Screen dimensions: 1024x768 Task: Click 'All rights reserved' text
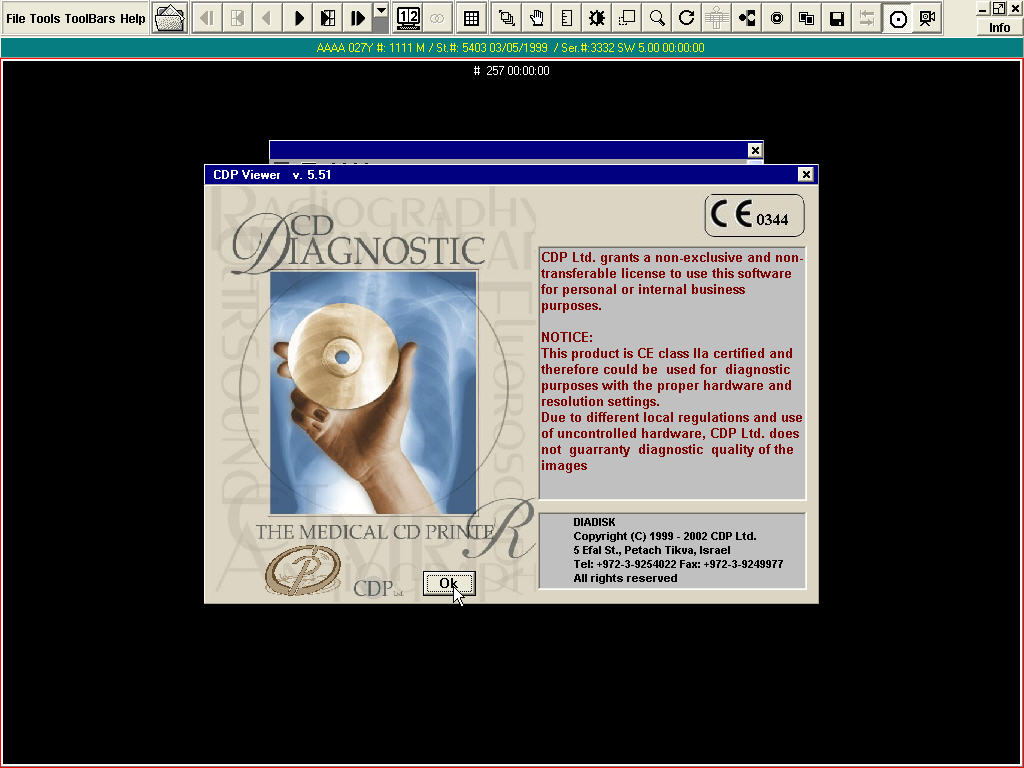(625, 578)
